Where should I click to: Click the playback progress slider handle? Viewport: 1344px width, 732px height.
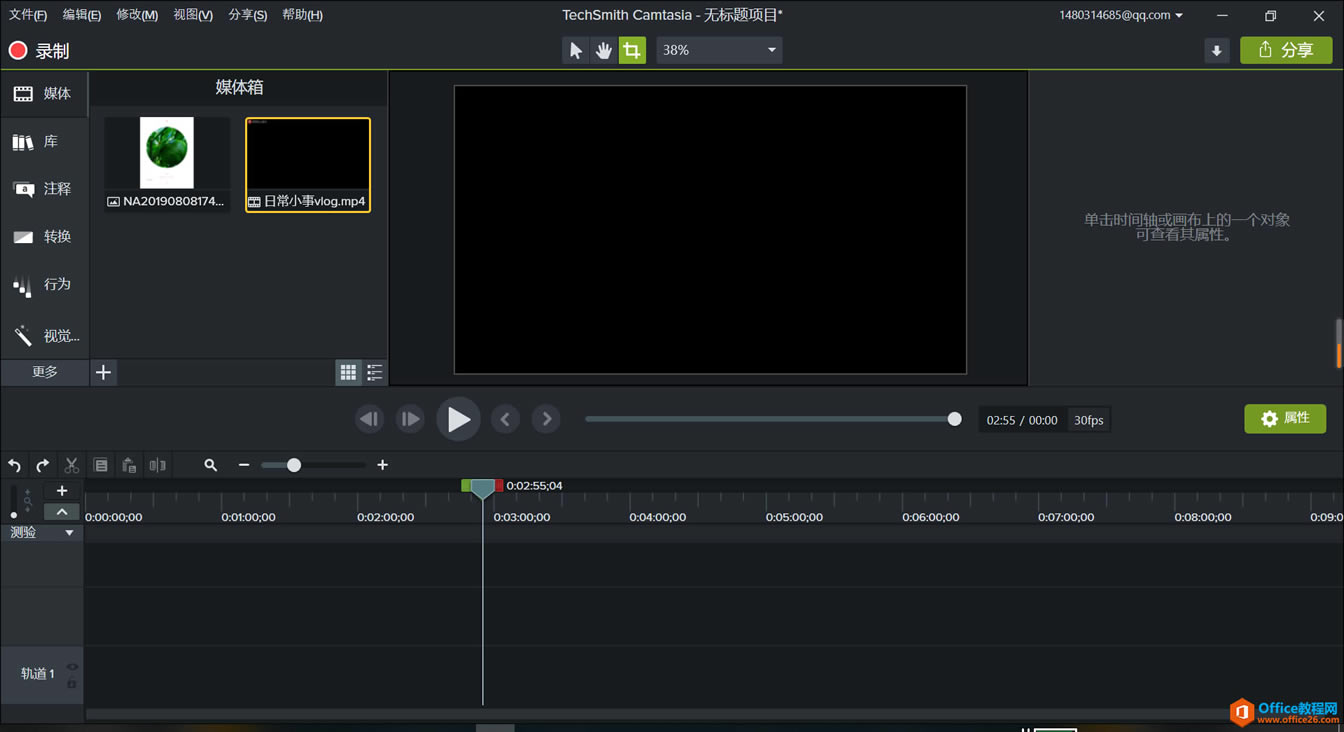pyautogui.click(x=955, y=419)
